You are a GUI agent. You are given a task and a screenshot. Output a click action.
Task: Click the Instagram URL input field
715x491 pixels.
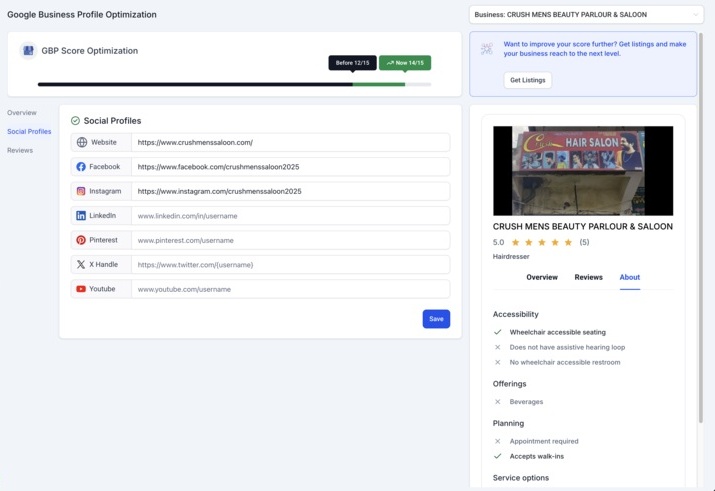[290, 191]
